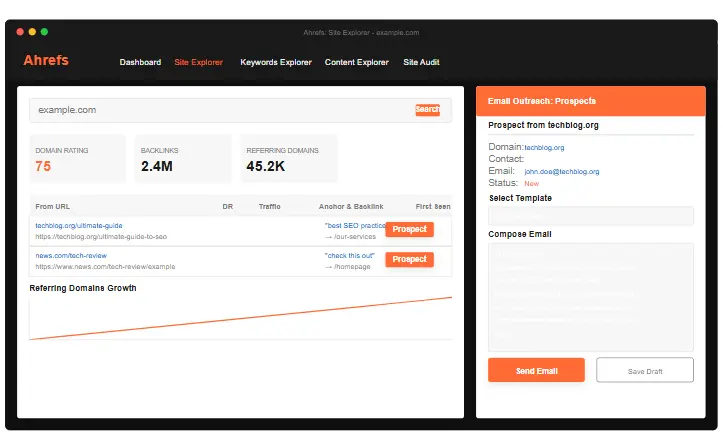The image size is (723, 438).
Task: Sort by From URL column header
Action: [x=53, y=207]
